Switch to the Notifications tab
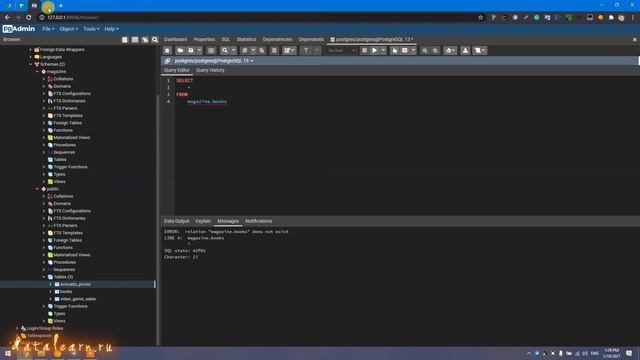The height and width of the screenshot is (360, 640). coord(258,221)
